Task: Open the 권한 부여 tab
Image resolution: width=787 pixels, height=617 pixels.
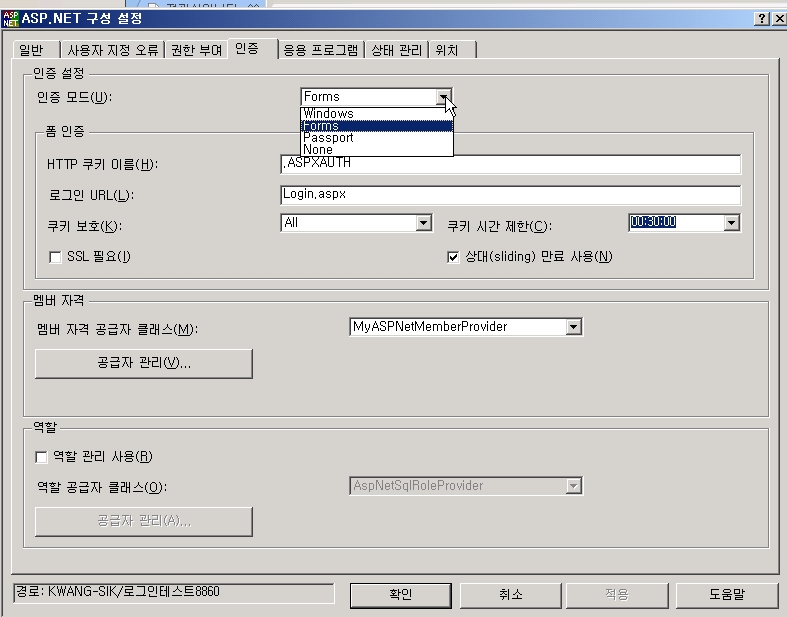Action: click(196, 50)
